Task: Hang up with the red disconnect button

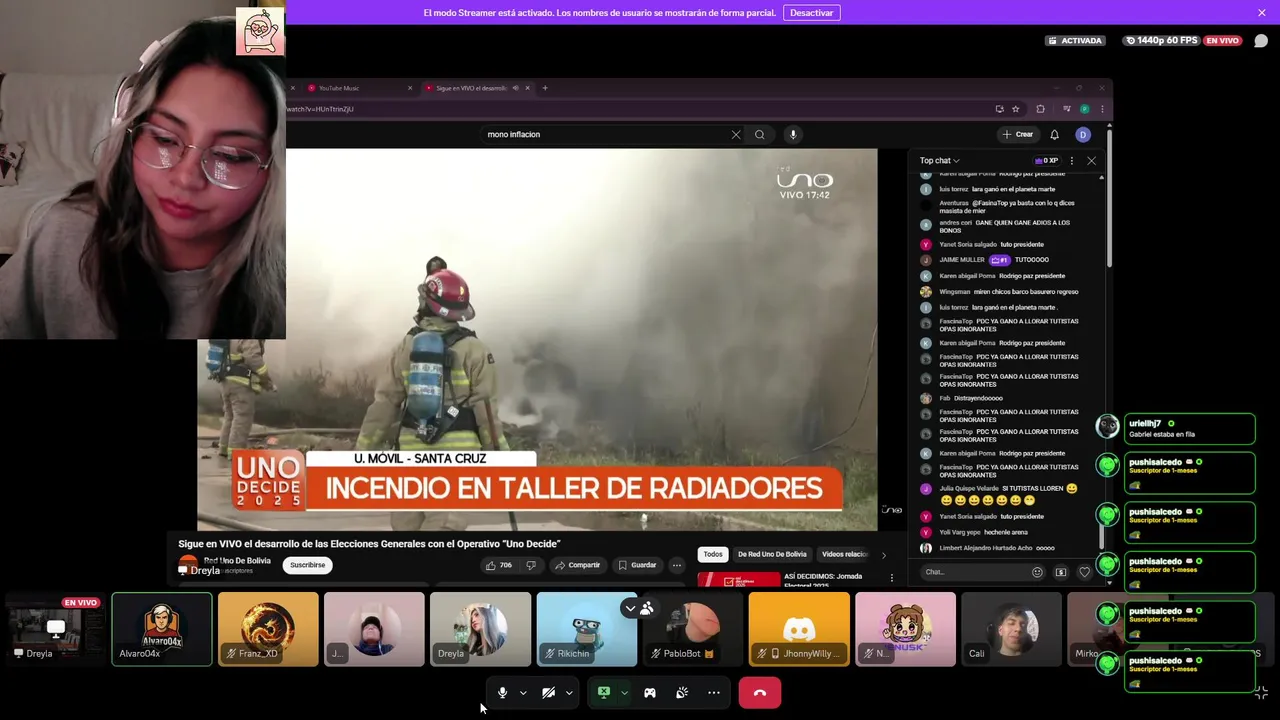Action: tap(760, 693)
